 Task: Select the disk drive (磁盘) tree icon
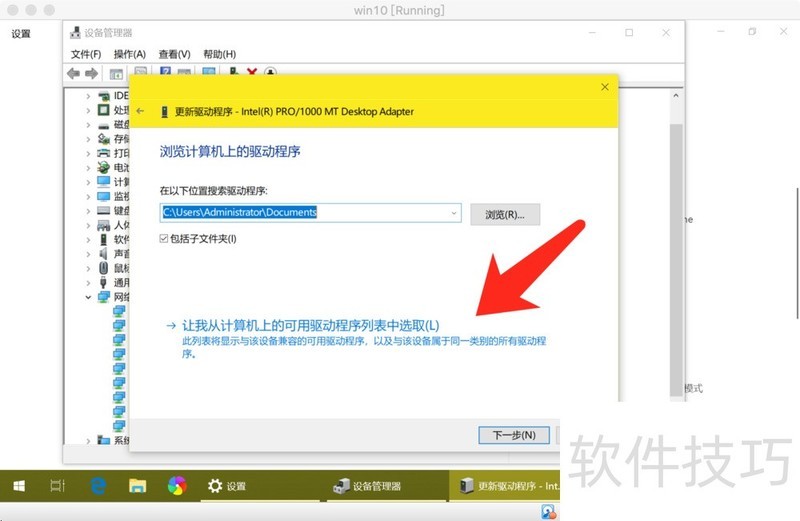coord(104,125)
